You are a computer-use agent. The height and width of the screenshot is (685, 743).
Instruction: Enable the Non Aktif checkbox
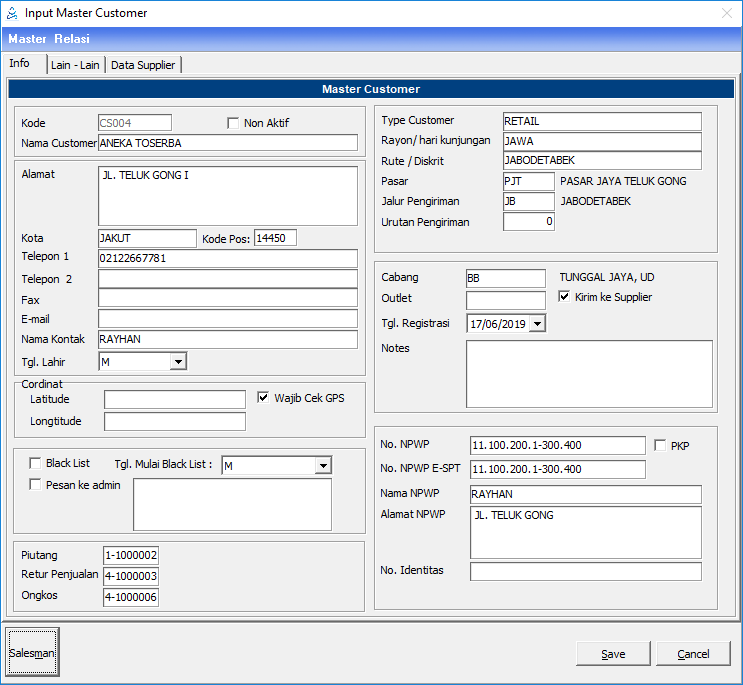pyautogui.click(x=234, y=123)
